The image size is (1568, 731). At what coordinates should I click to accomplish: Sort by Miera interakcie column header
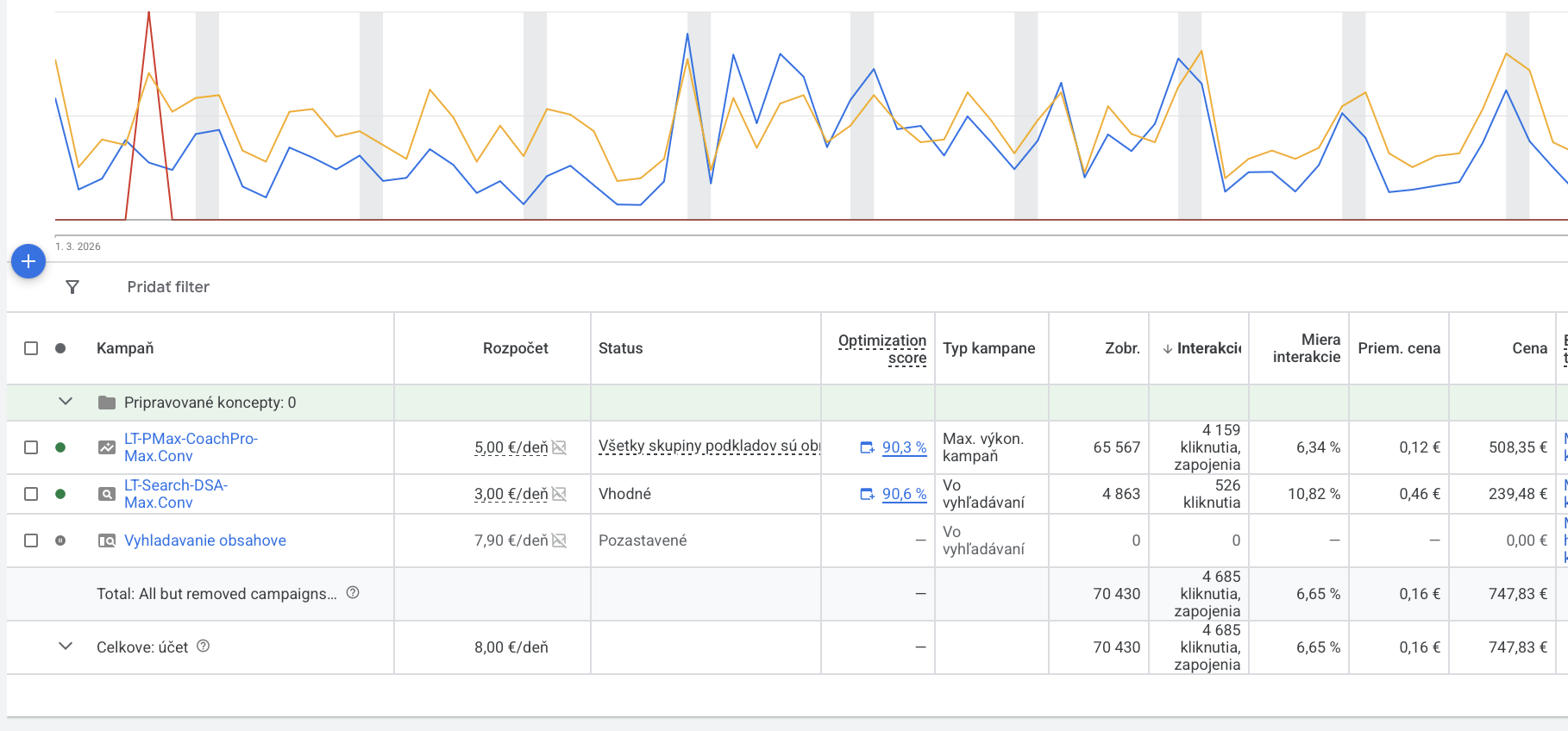1307,348
